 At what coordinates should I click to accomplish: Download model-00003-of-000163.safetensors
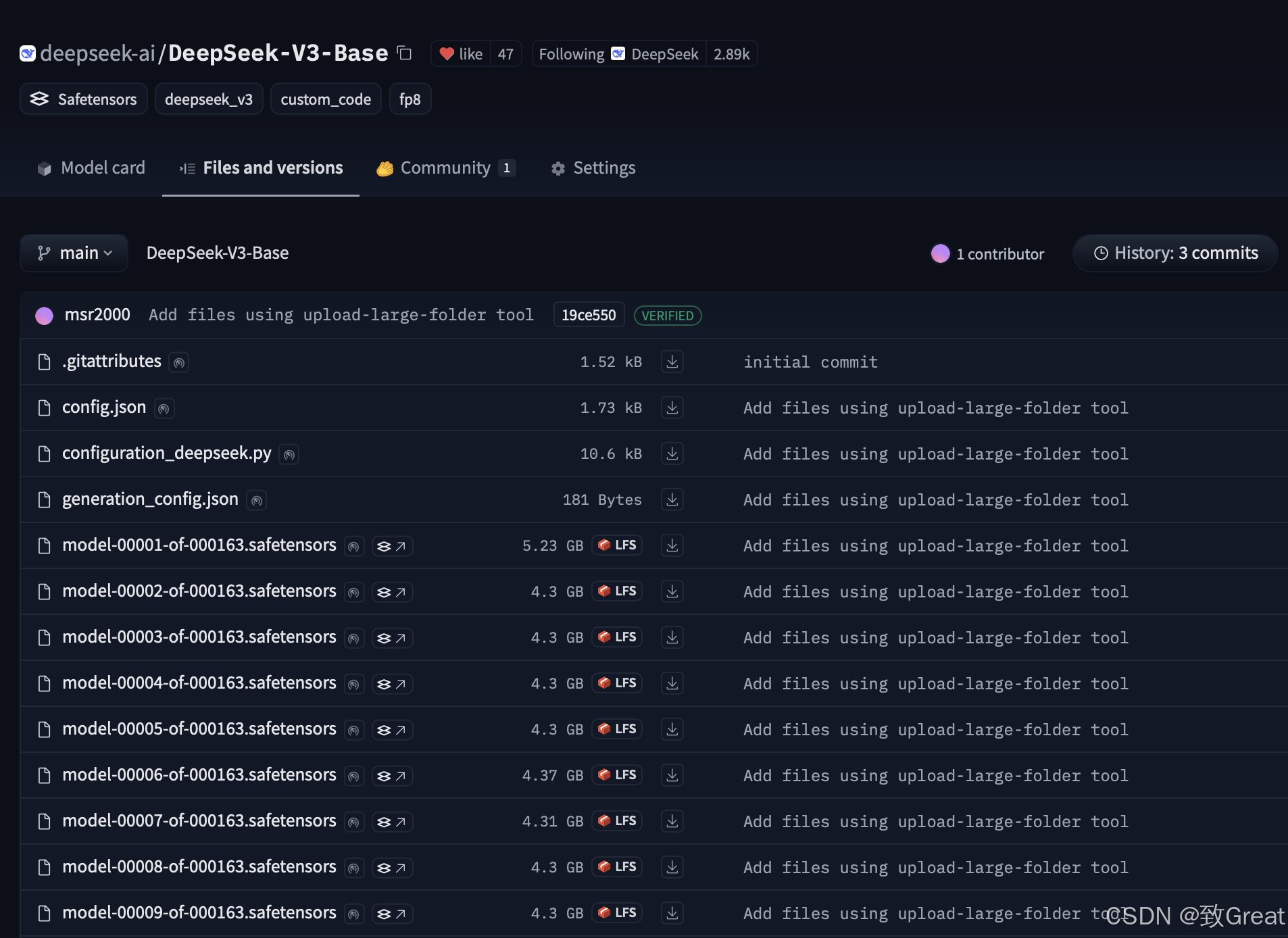coord(672,637)
